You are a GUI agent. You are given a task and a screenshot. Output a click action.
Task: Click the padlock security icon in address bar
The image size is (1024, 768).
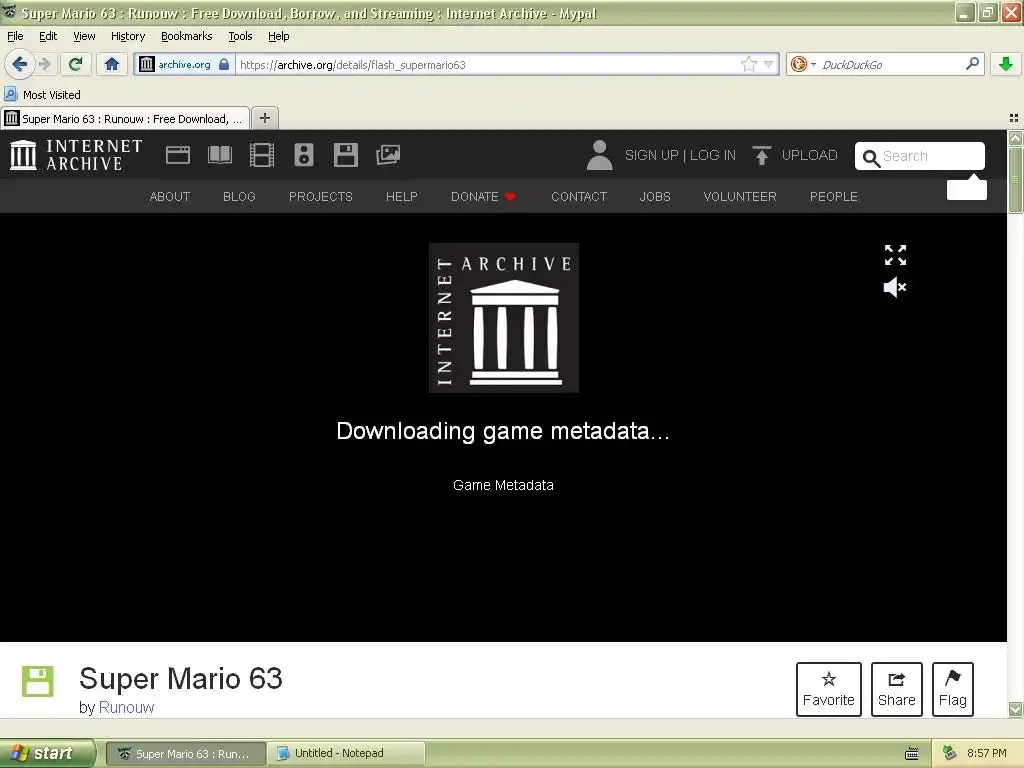point(224,64)
